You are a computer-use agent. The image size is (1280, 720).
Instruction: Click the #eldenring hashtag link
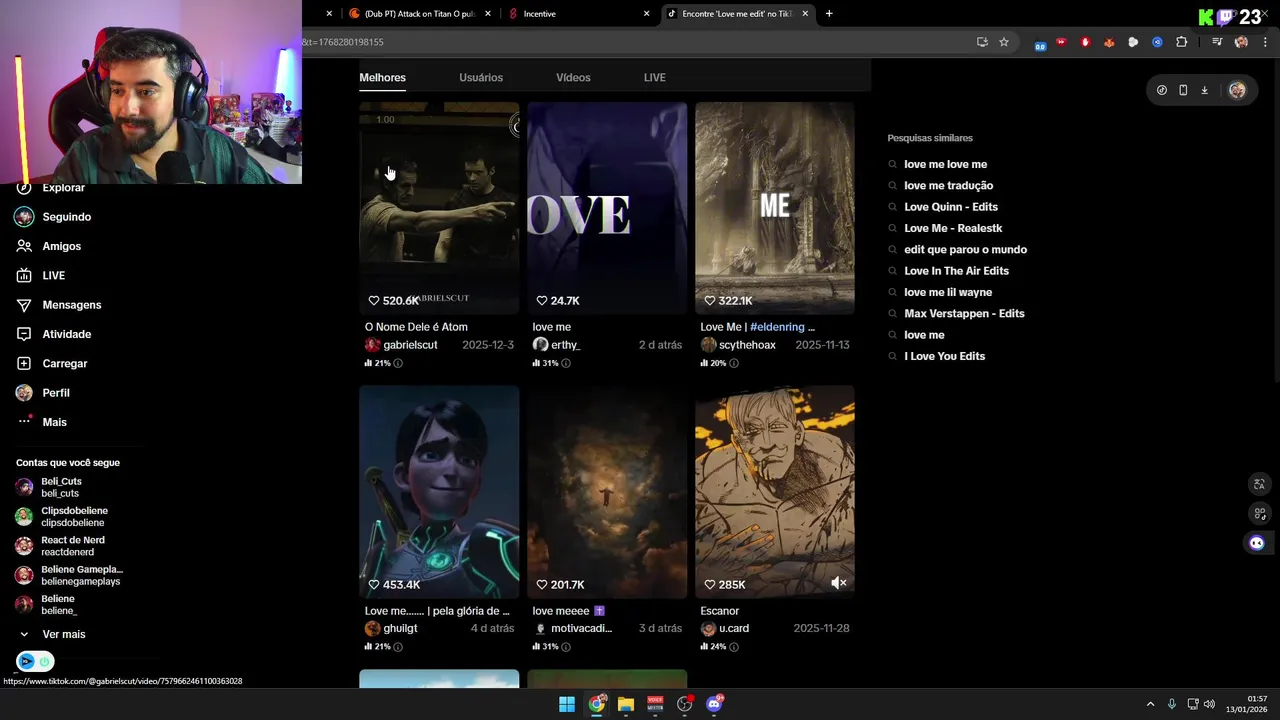tap(777, 327)
